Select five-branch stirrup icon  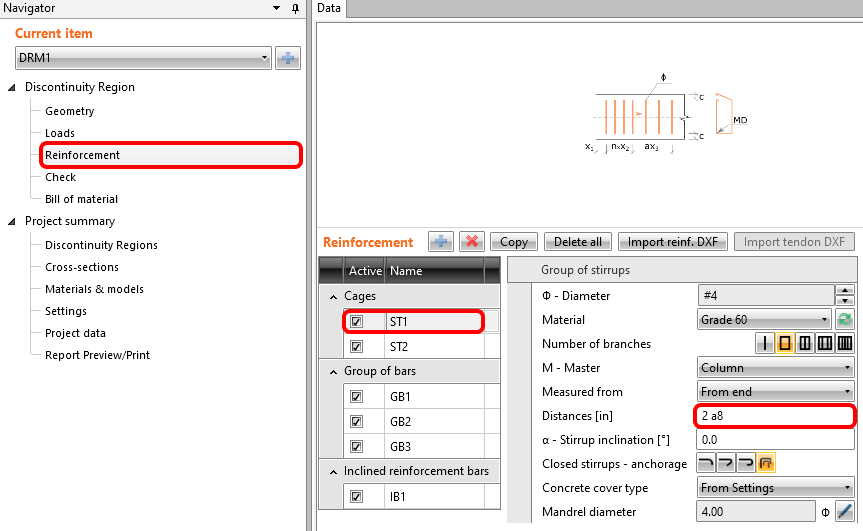[844, 343]
